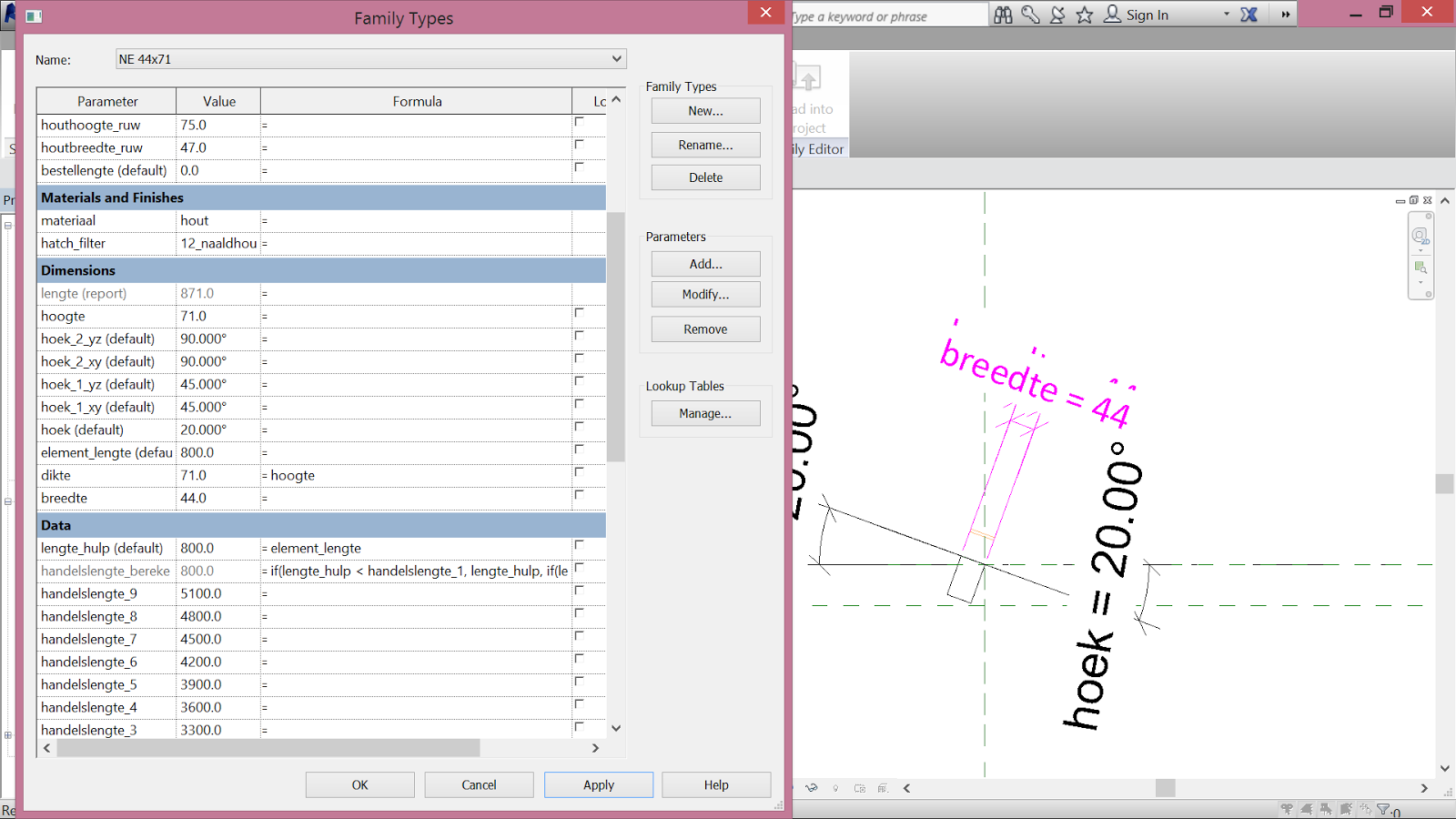Toggle the Select Pinned Elements status bar icon
Screen dimensions: 1456x819
(x=1326, y=809)
